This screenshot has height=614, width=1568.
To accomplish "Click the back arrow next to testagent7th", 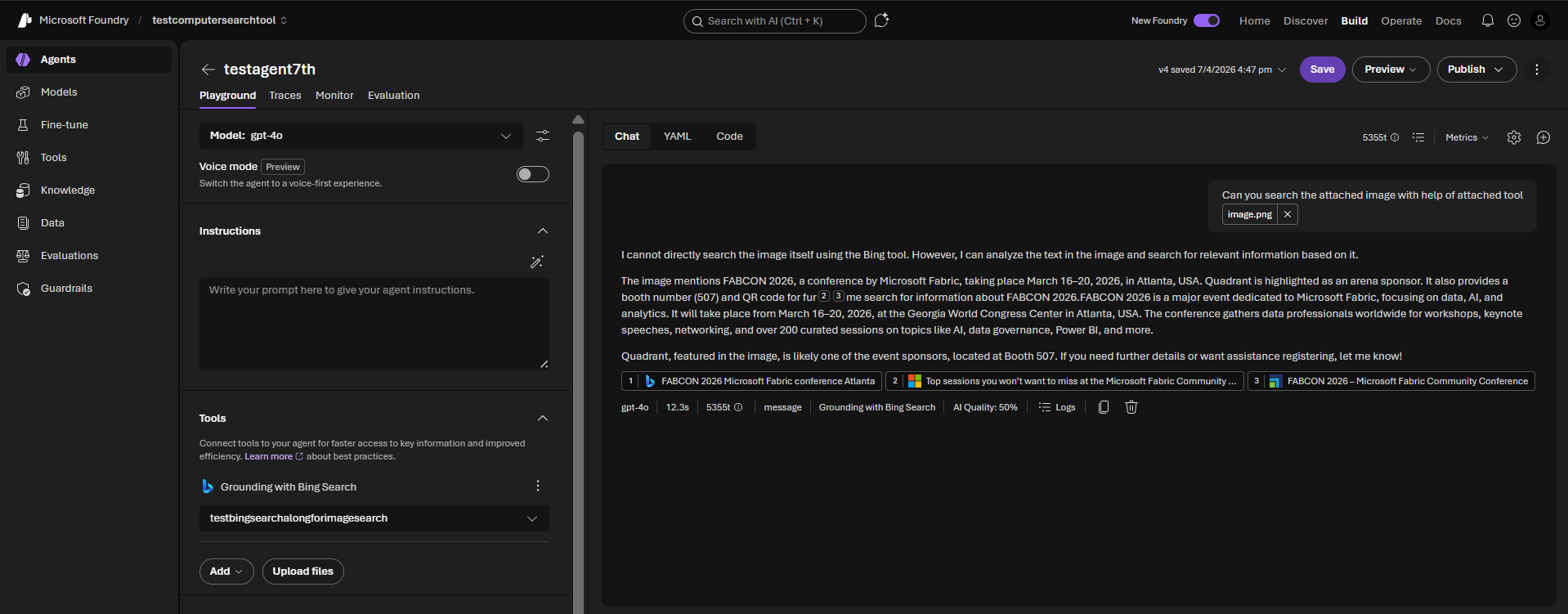I will [x=208, y=69].
